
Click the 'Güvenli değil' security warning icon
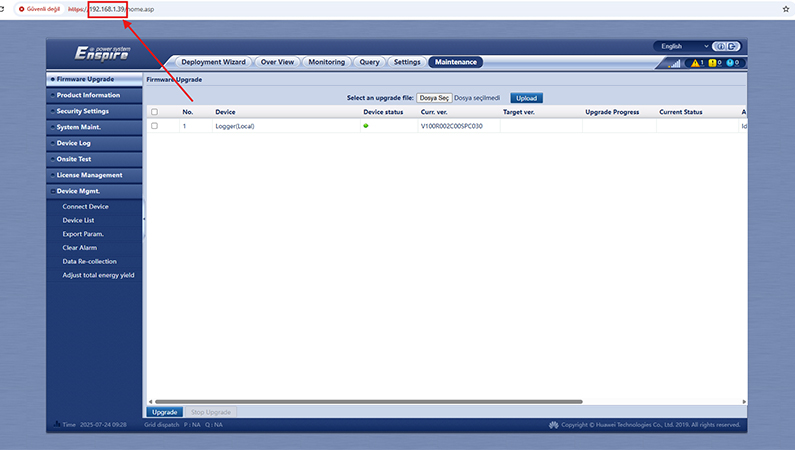[x=21, y=9]
